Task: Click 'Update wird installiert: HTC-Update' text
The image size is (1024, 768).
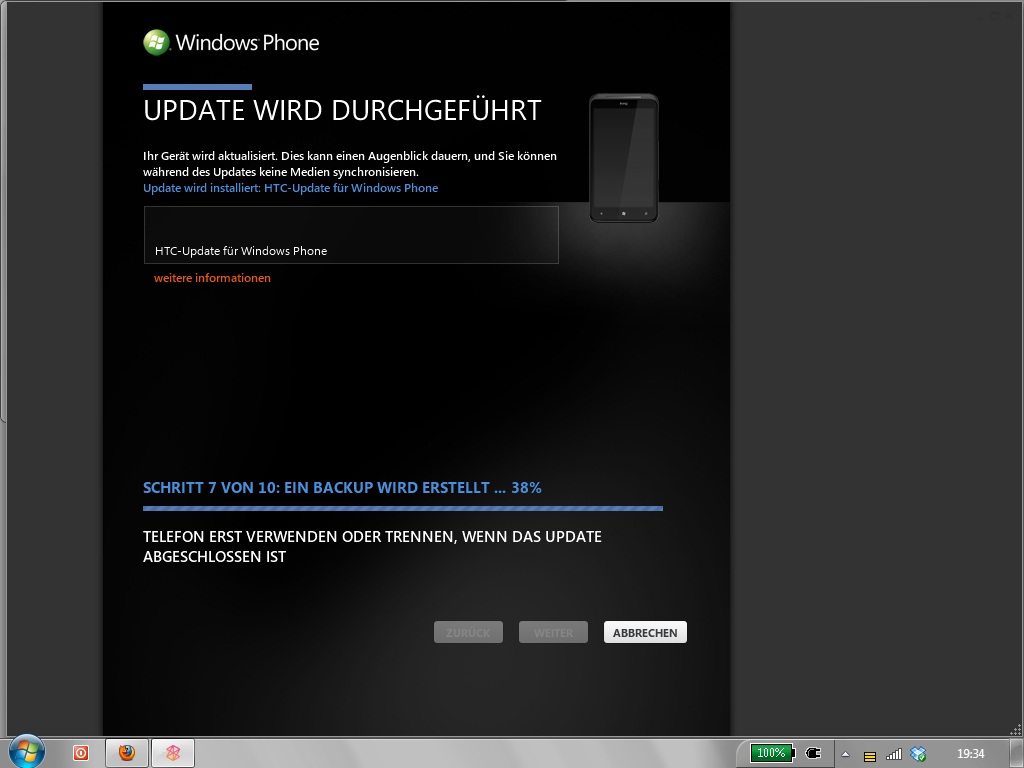Action: click(x=291, y=188)
